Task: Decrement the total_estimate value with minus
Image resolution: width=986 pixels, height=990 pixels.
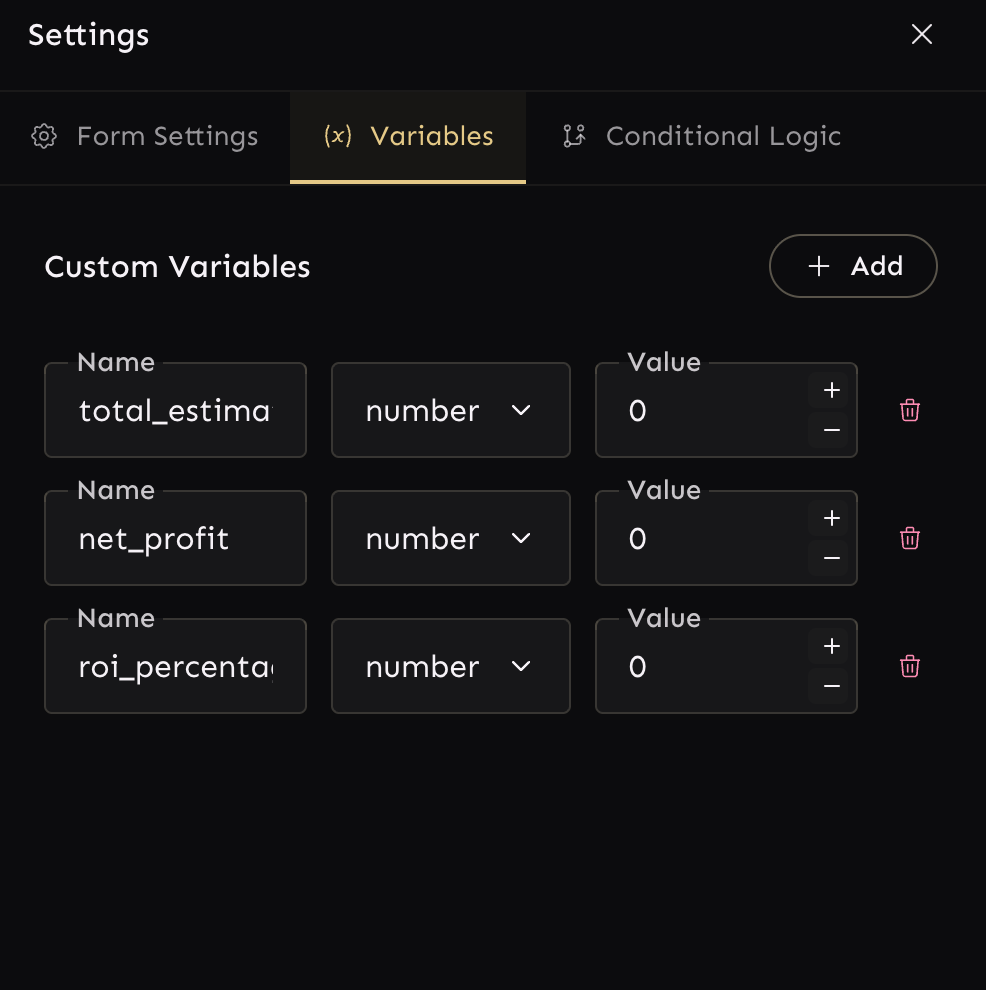Action: point(831,430)
